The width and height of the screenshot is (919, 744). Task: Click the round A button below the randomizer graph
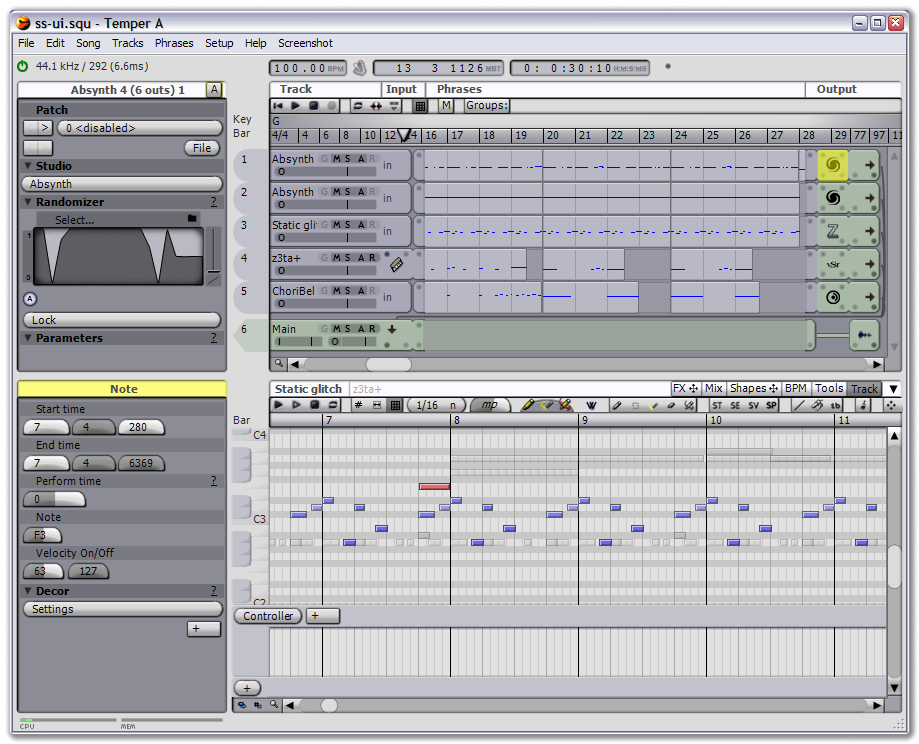[30, 299]
